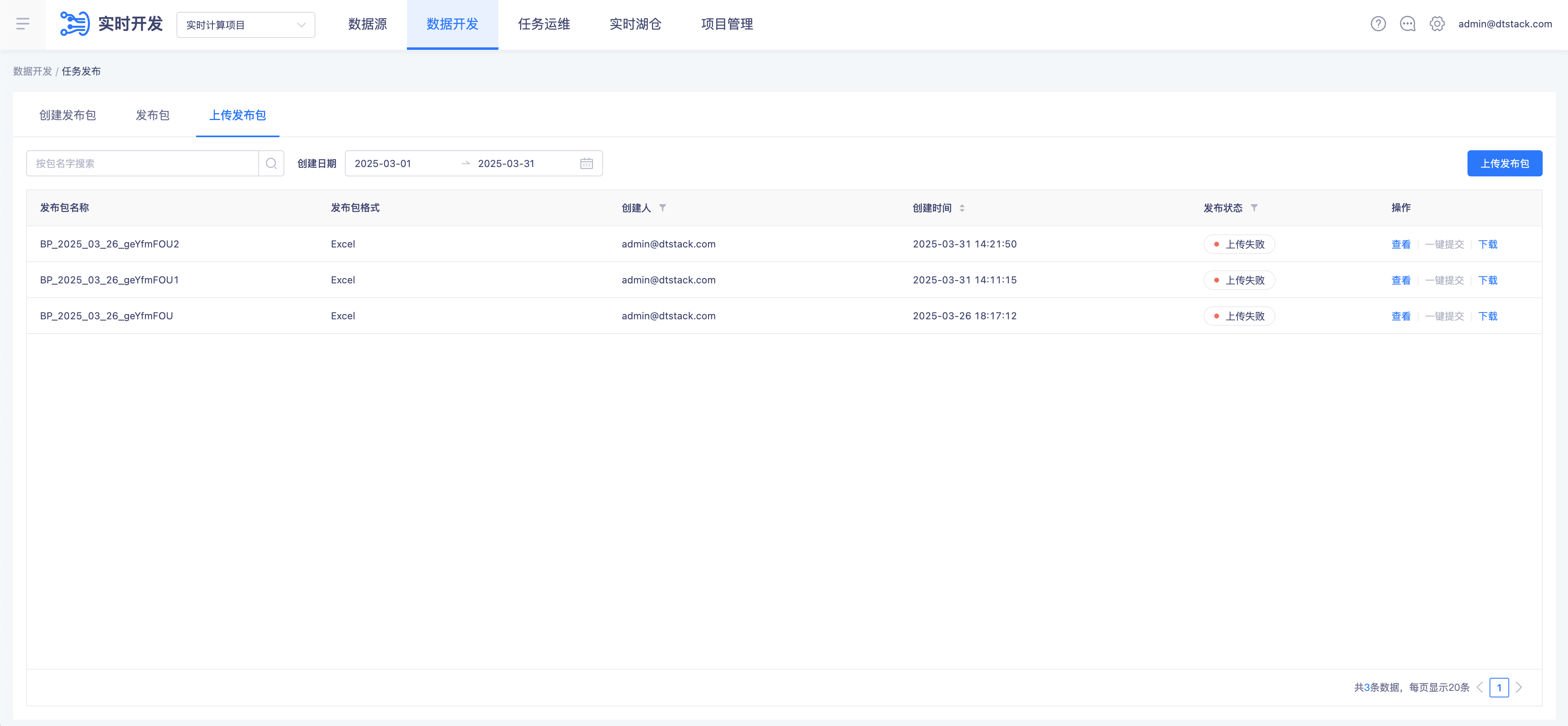Click 下载 for BP_2025_03_26_geYfmFOU1
Image resolution: width=1568 pixels, height=726 pixels.
coord(1488,280)
